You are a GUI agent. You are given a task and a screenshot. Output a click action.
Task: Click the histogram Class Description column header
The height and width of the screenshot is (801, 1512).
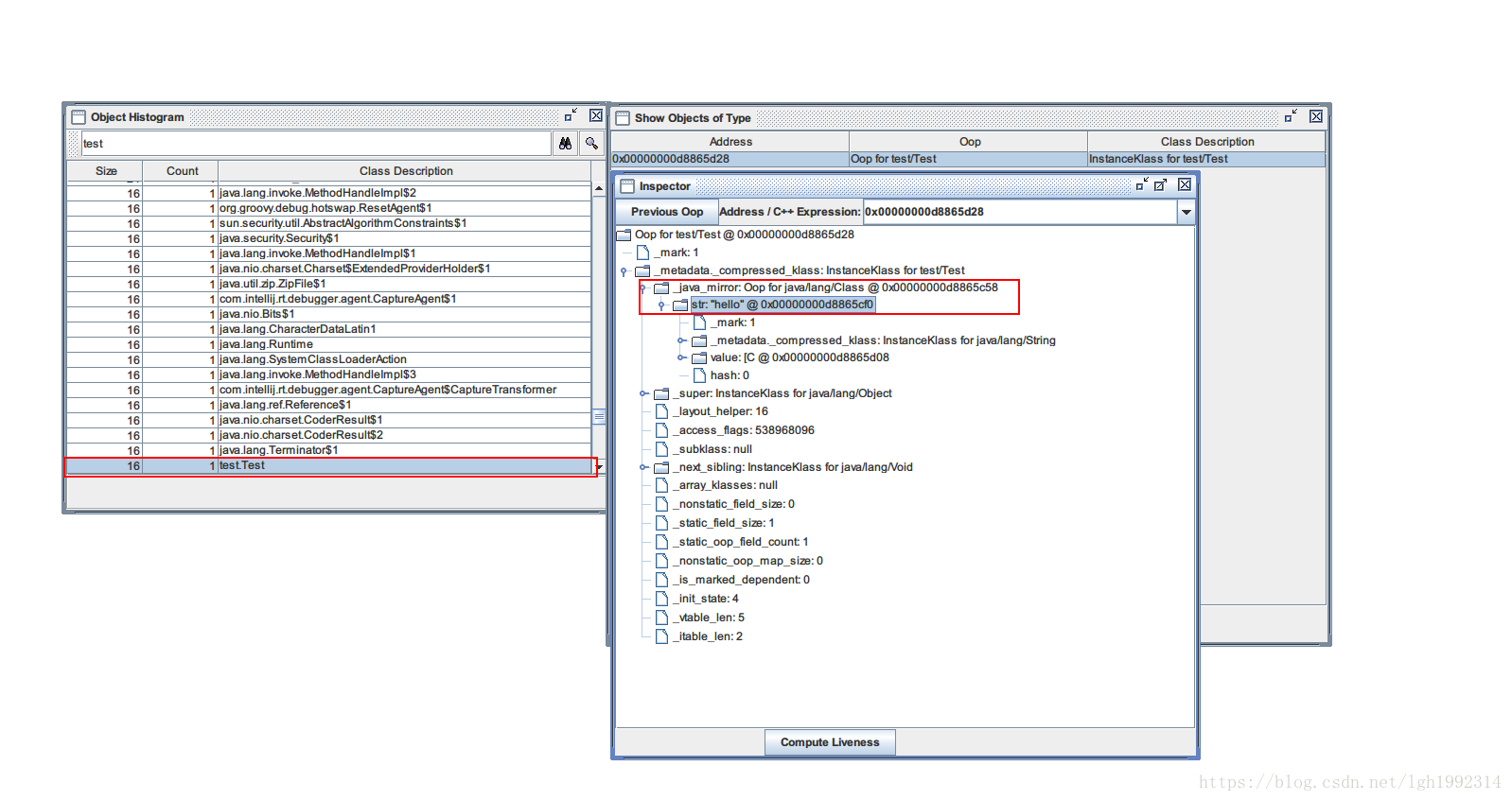(406, 171)
